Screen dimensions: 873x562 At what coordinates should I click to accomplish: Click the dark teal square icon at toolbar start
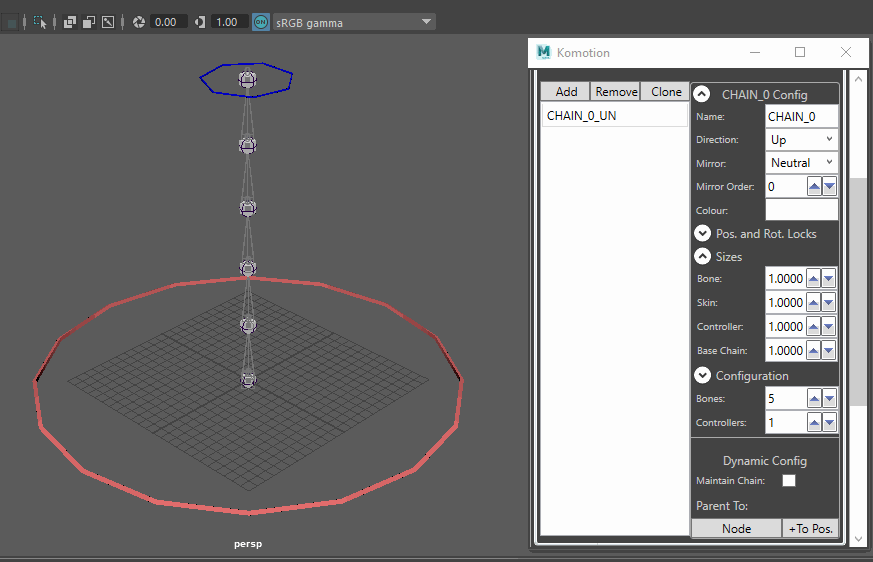10,23
